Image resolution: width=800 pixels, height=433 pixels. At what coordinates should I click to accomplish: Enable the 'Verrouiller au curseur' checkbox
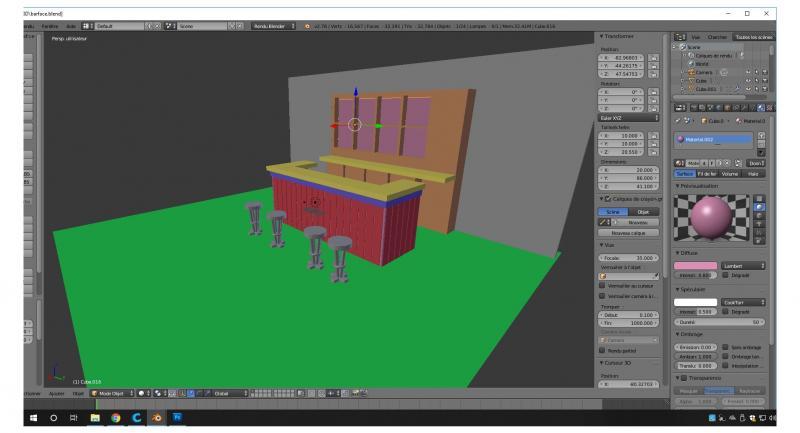(x=602, y=286)
